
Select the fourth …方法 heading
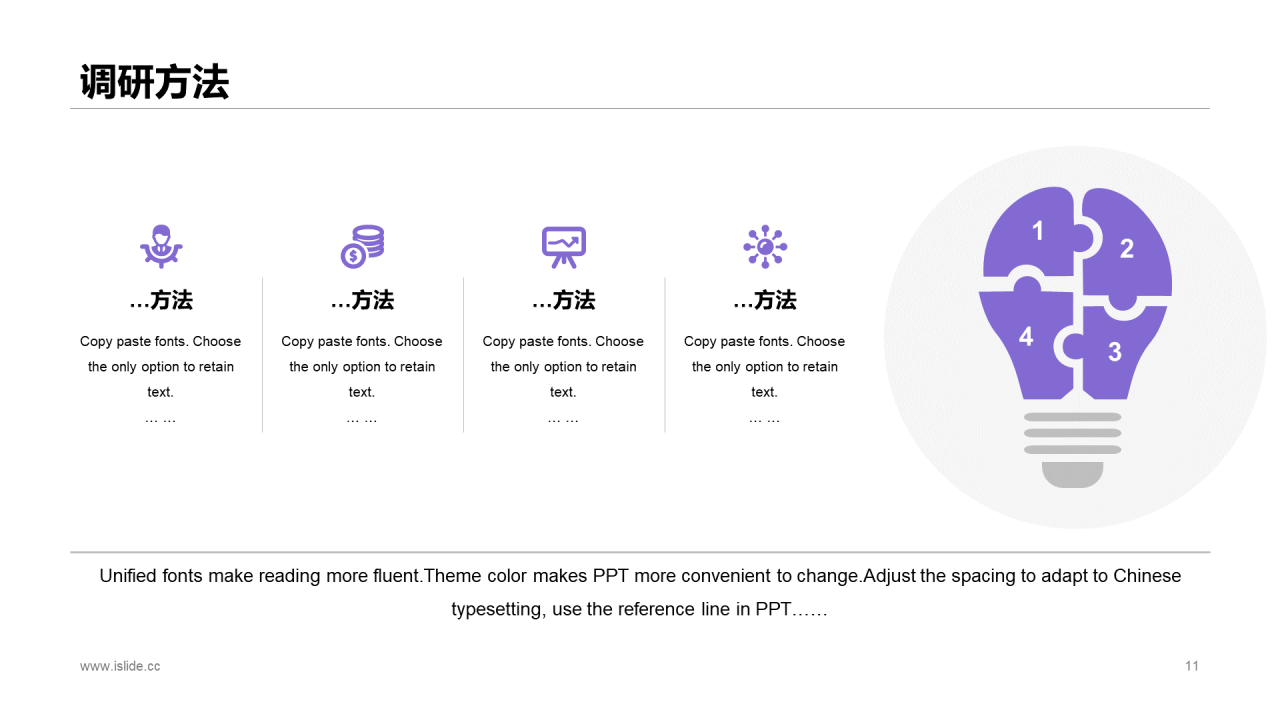click(x=765, y=300)
